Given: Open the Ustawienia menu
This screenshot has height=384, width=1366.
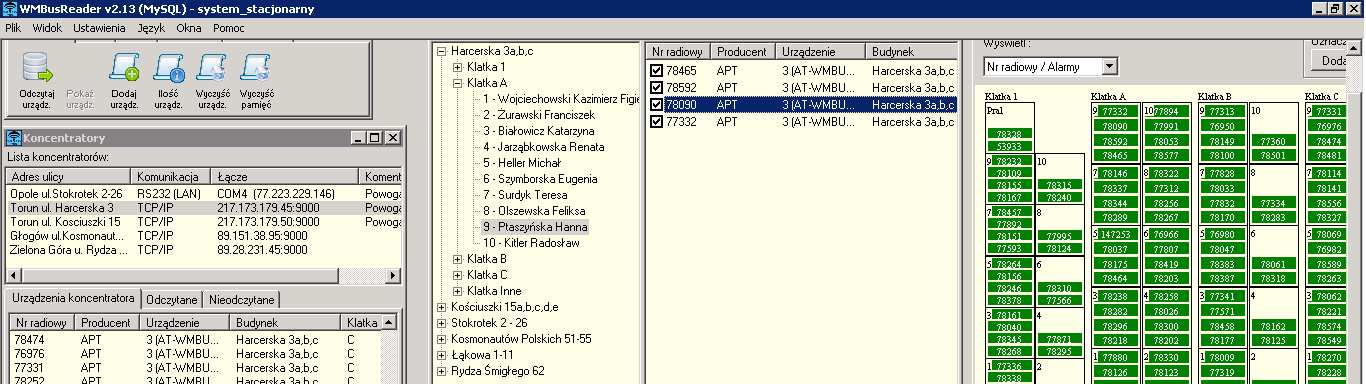Looking at the screenshot, I should point(99,28).
